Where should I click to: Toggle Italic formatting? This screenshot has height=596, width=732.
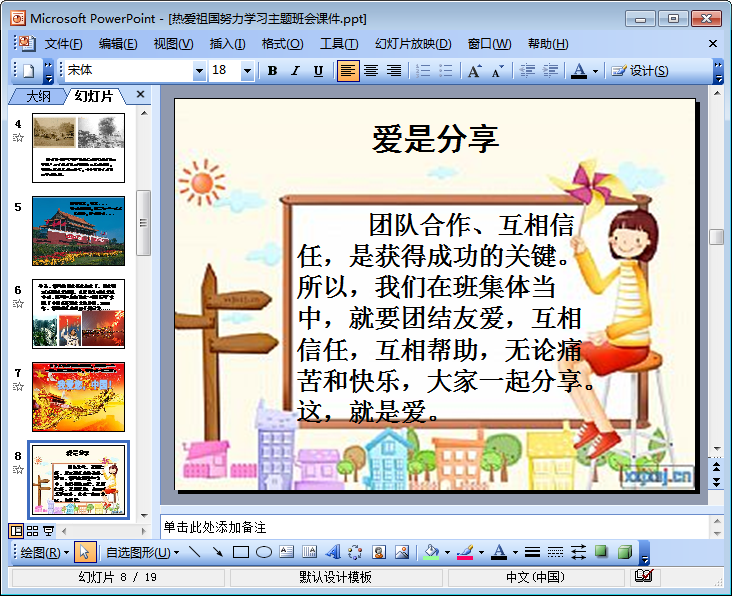click(296, 71)
